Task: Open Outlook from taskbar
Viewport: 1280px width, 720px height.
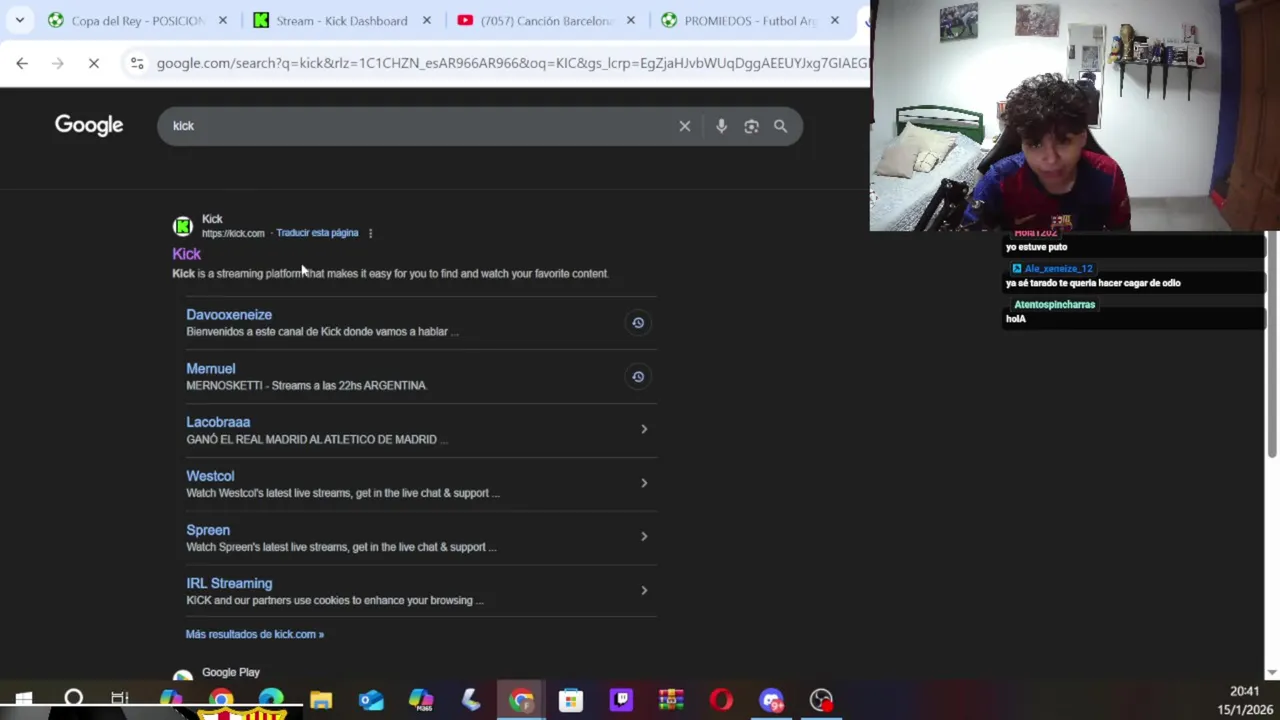Action: [x=371, y=700]
